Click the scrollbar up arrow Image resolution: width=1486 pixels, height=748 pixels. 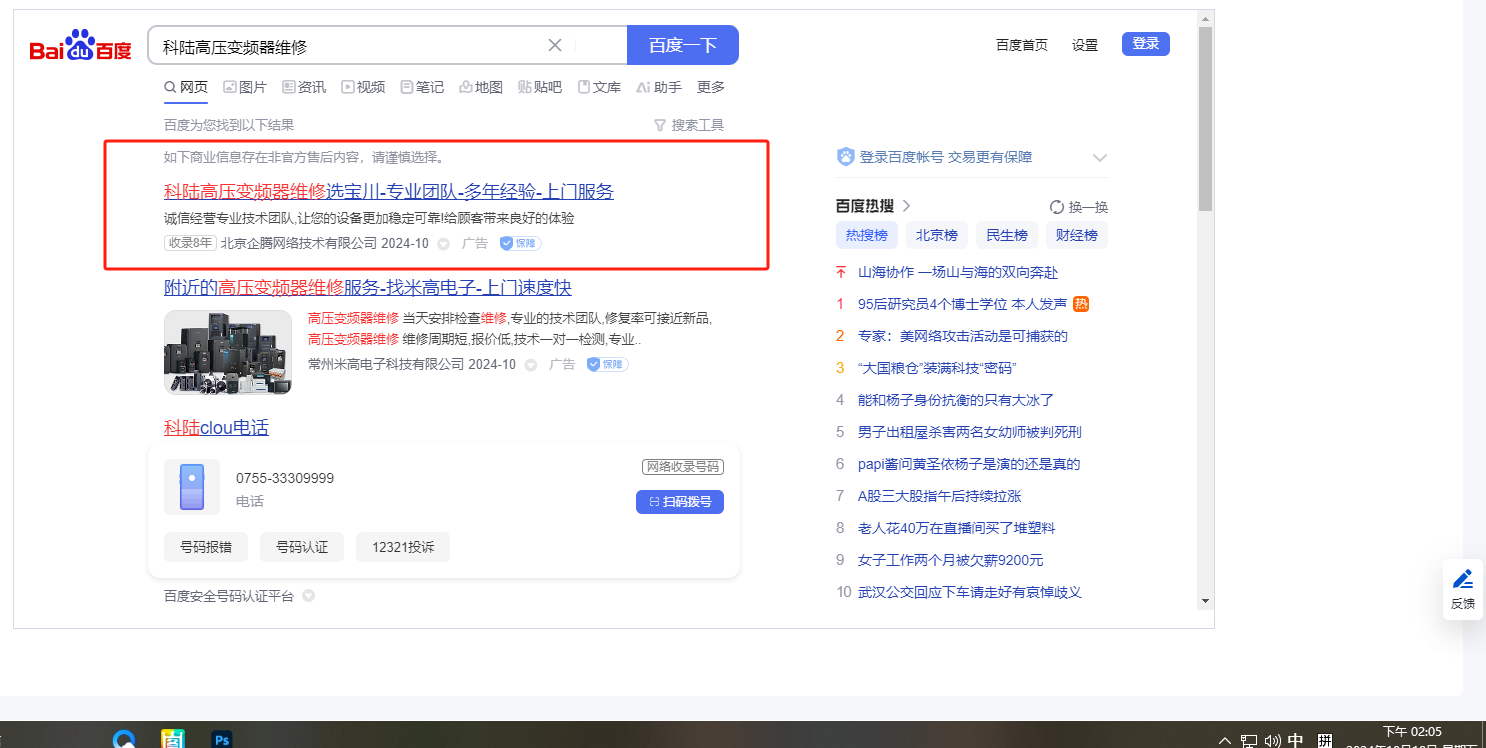pos(1205,18)
